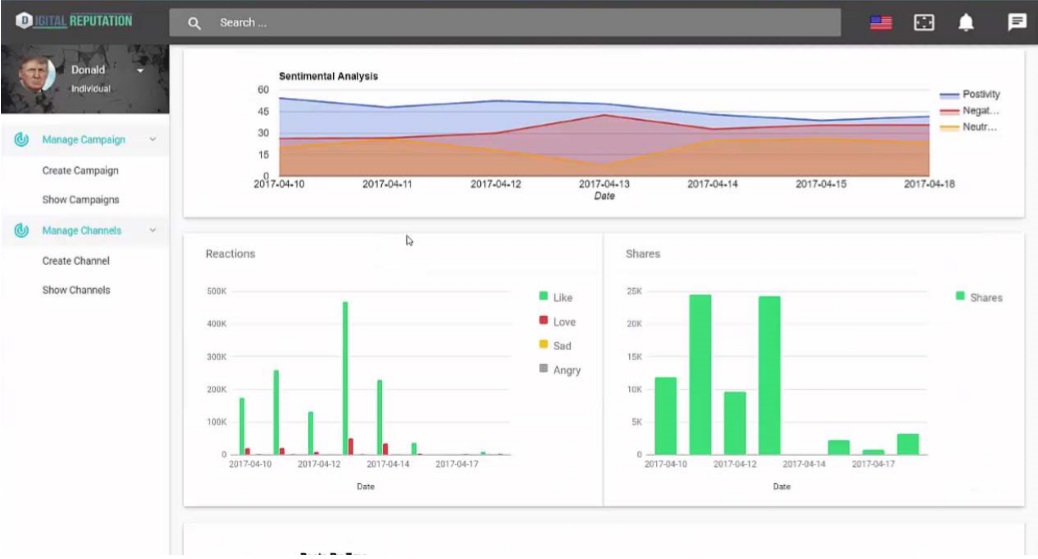Toggle the Sad series in Reactions legend
Screen dimensions: 1038x559
[x=556, y=346]
